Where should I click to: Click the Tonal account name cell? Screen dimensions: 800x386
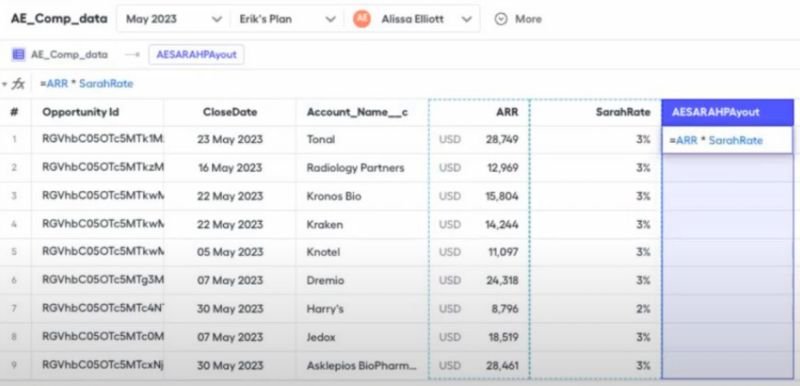362,140
